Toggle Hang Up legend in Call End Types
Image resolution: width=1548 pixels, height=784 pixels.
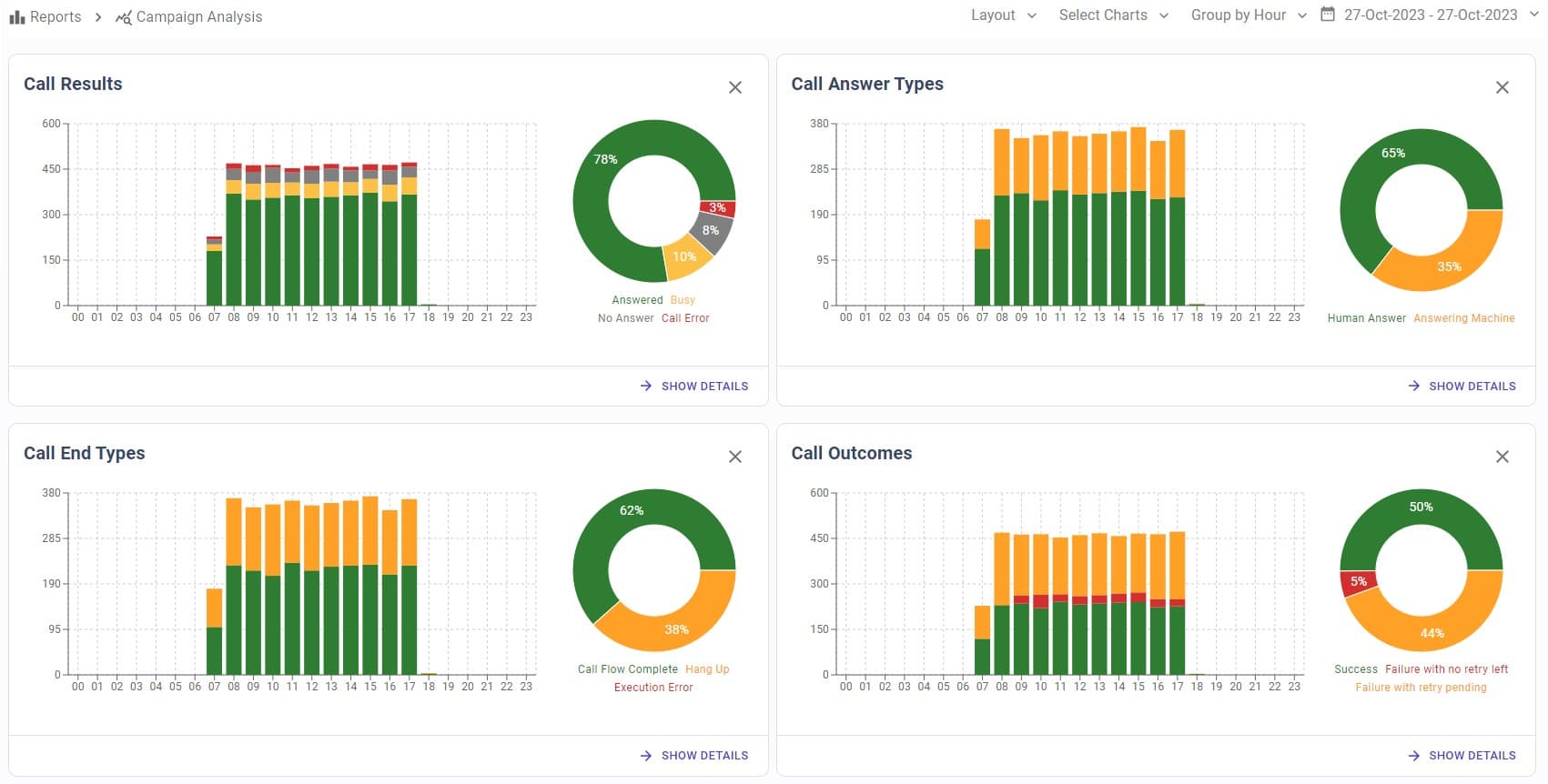coord(707,669)
